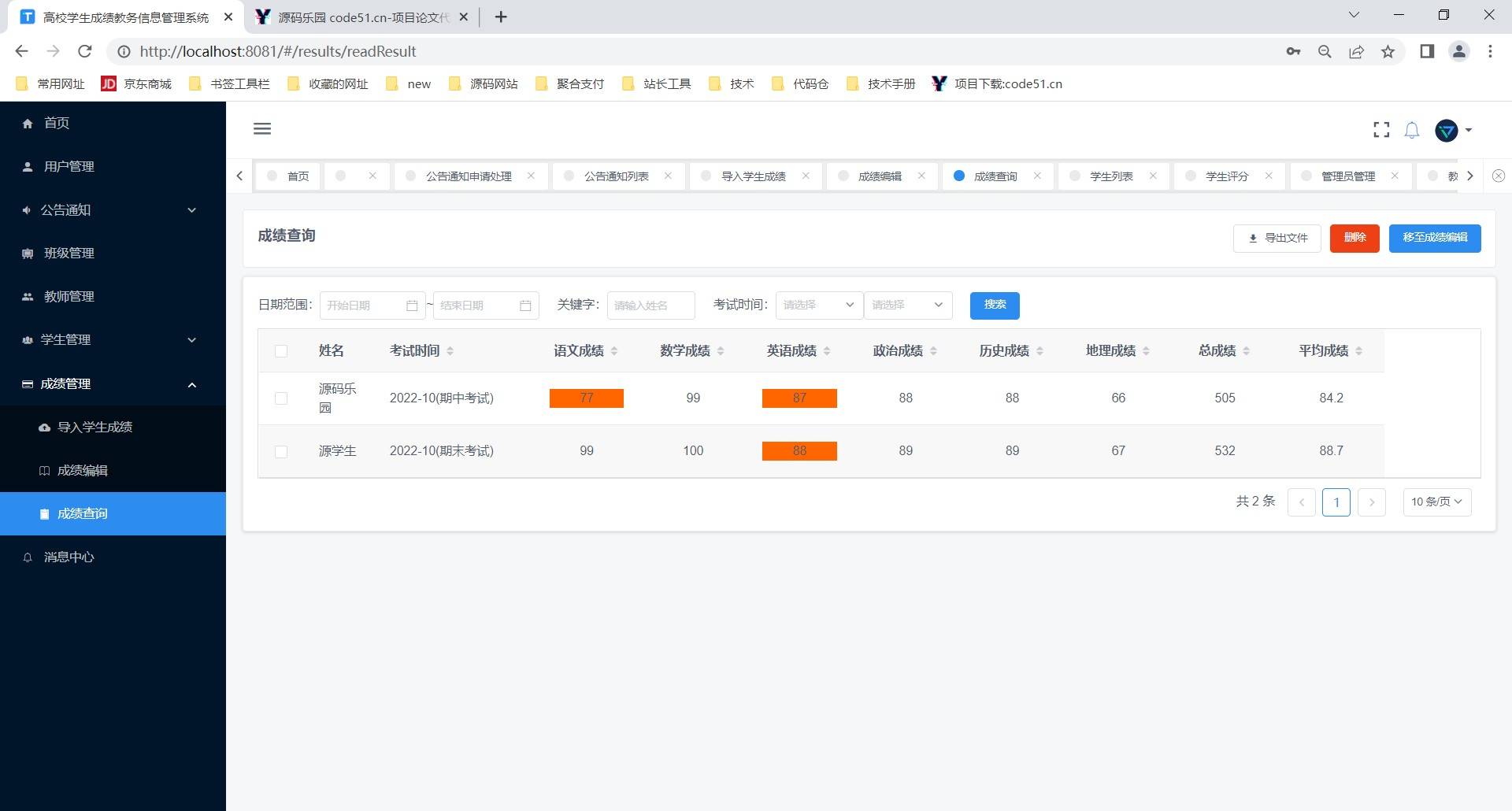Sort by 语文成绩 column arrows
This screenshot has height=811, width=1512.
tap(614, 351)
